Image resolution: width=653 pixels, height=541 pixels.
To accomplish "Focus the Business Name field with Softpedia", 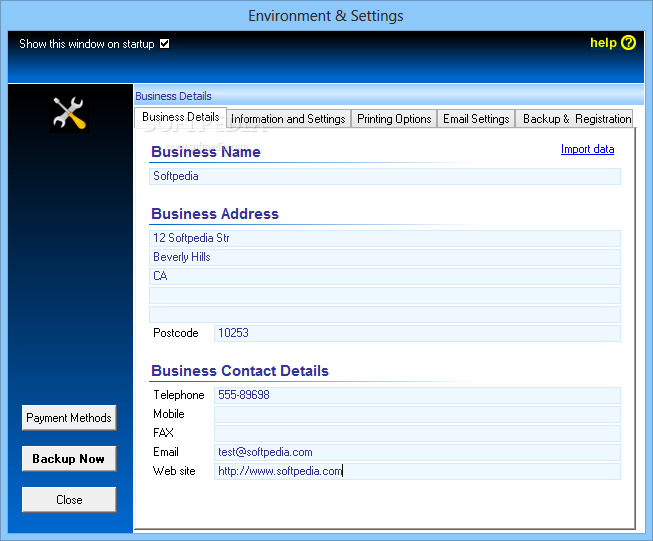I will [x=385, y=176].
